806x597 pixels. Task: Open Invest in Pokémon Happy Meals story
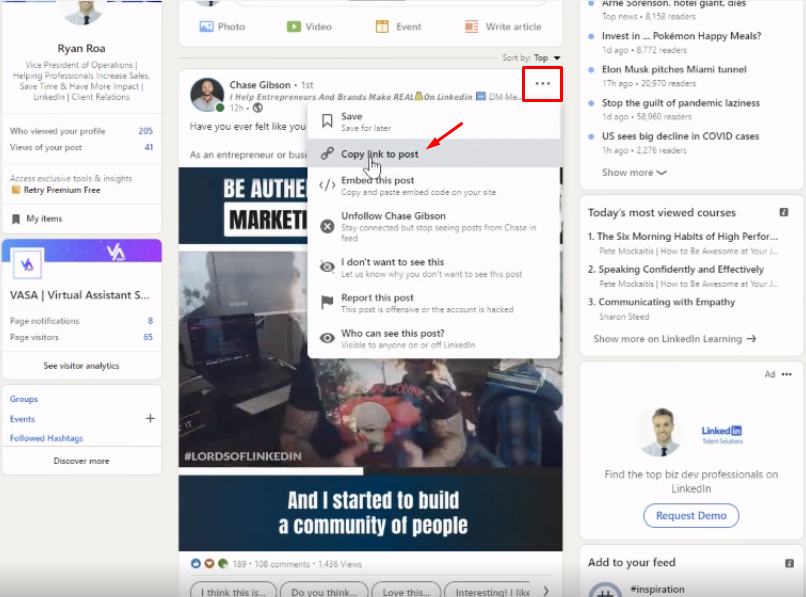click(681, 36)
